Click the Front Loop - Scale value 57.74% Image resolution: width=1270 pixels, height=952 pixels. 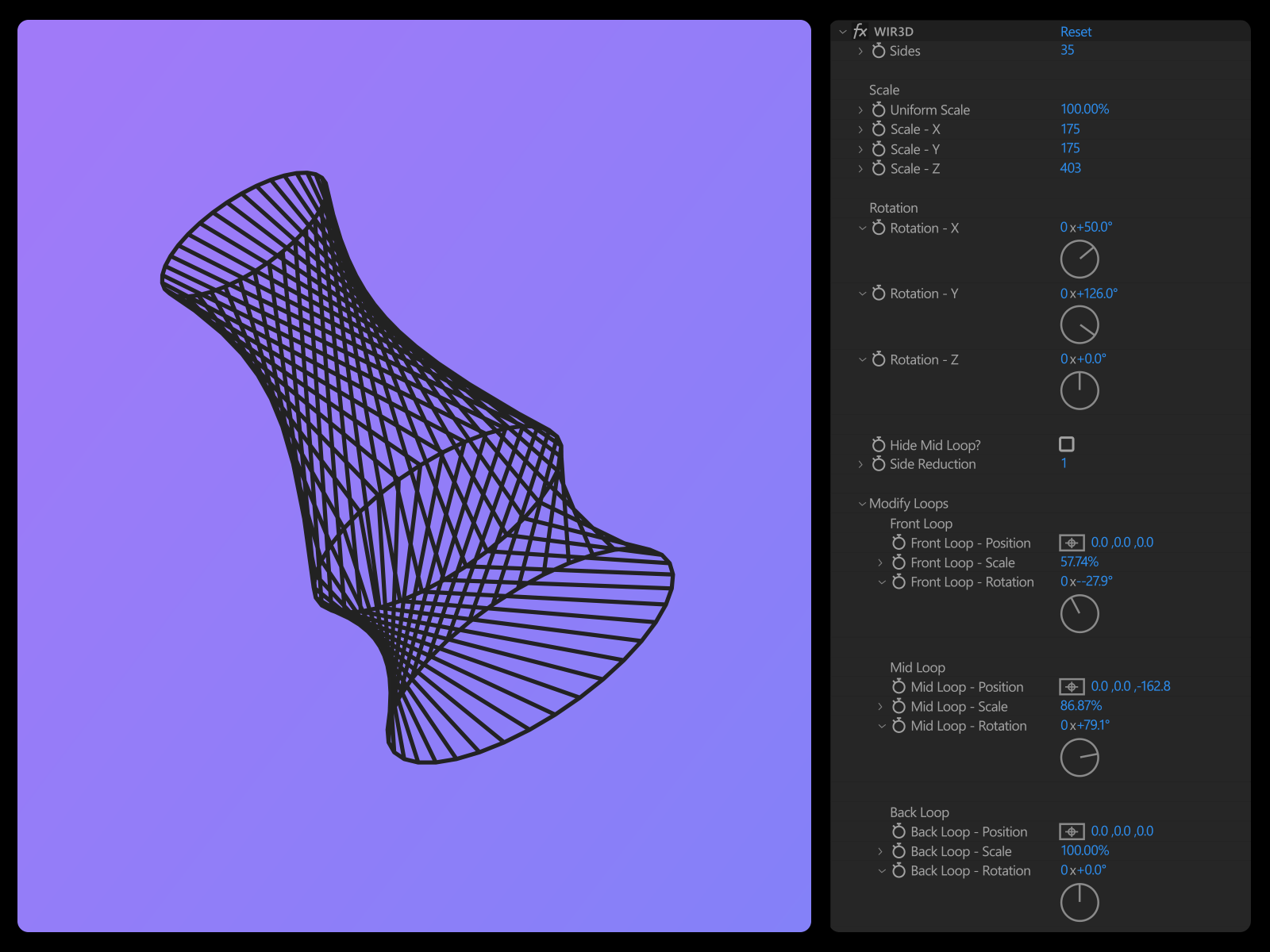coord(1079,562)
